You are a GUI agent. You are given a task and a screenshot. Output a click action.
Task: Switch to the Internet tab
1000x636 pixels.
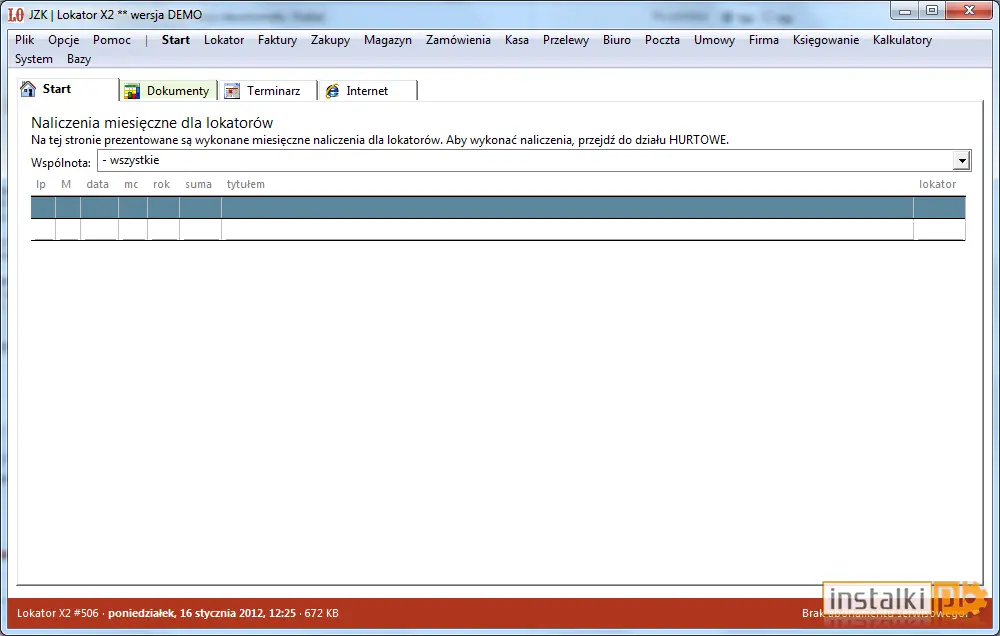pyautogui.click(x=368, y=91)
